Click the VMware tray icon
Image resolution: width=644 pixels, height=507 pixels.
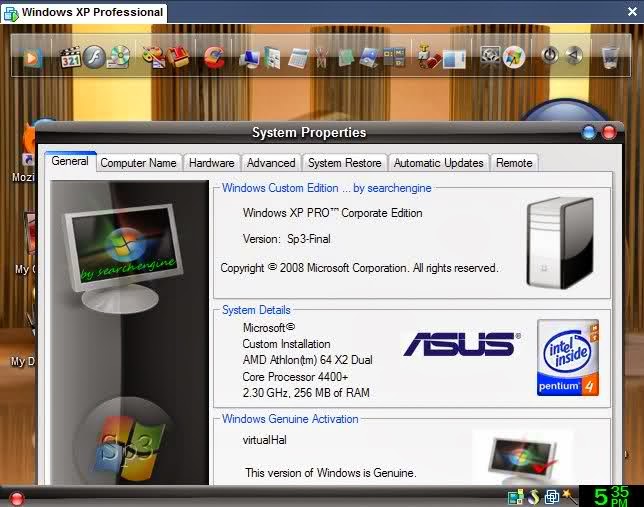pyautogui.click(x=552, y=496)
